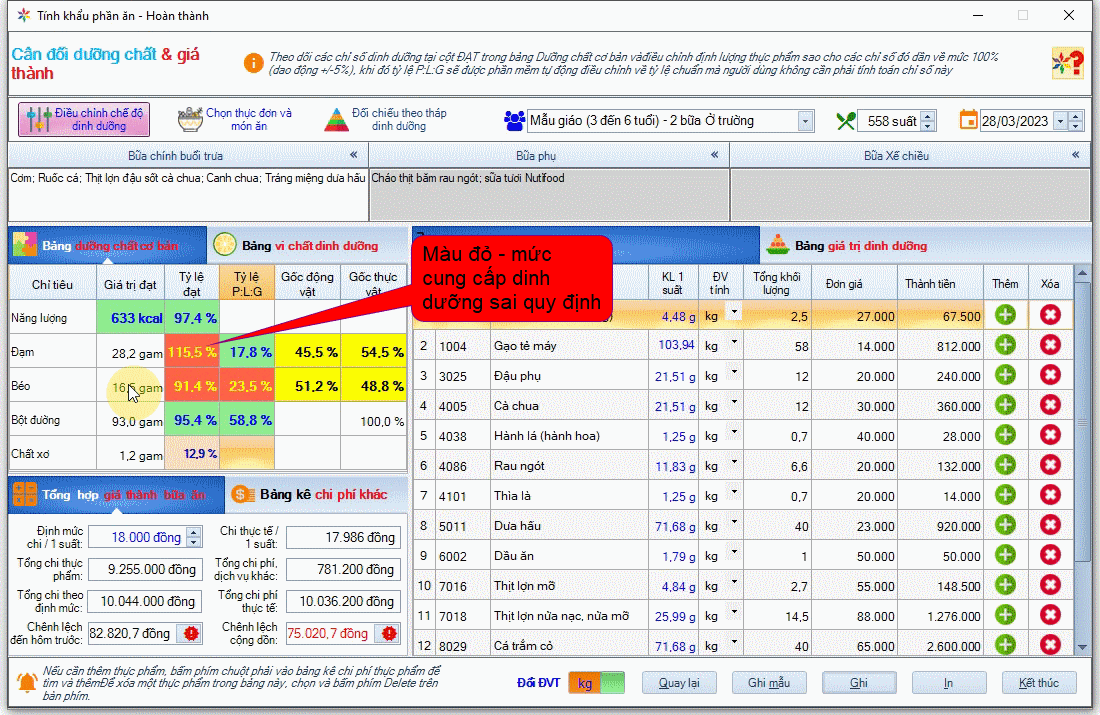Open the Mẫu giáo age group dropdown
Image resolution: width=1100 pixels, height=715 pixels.
click(805, 121)
